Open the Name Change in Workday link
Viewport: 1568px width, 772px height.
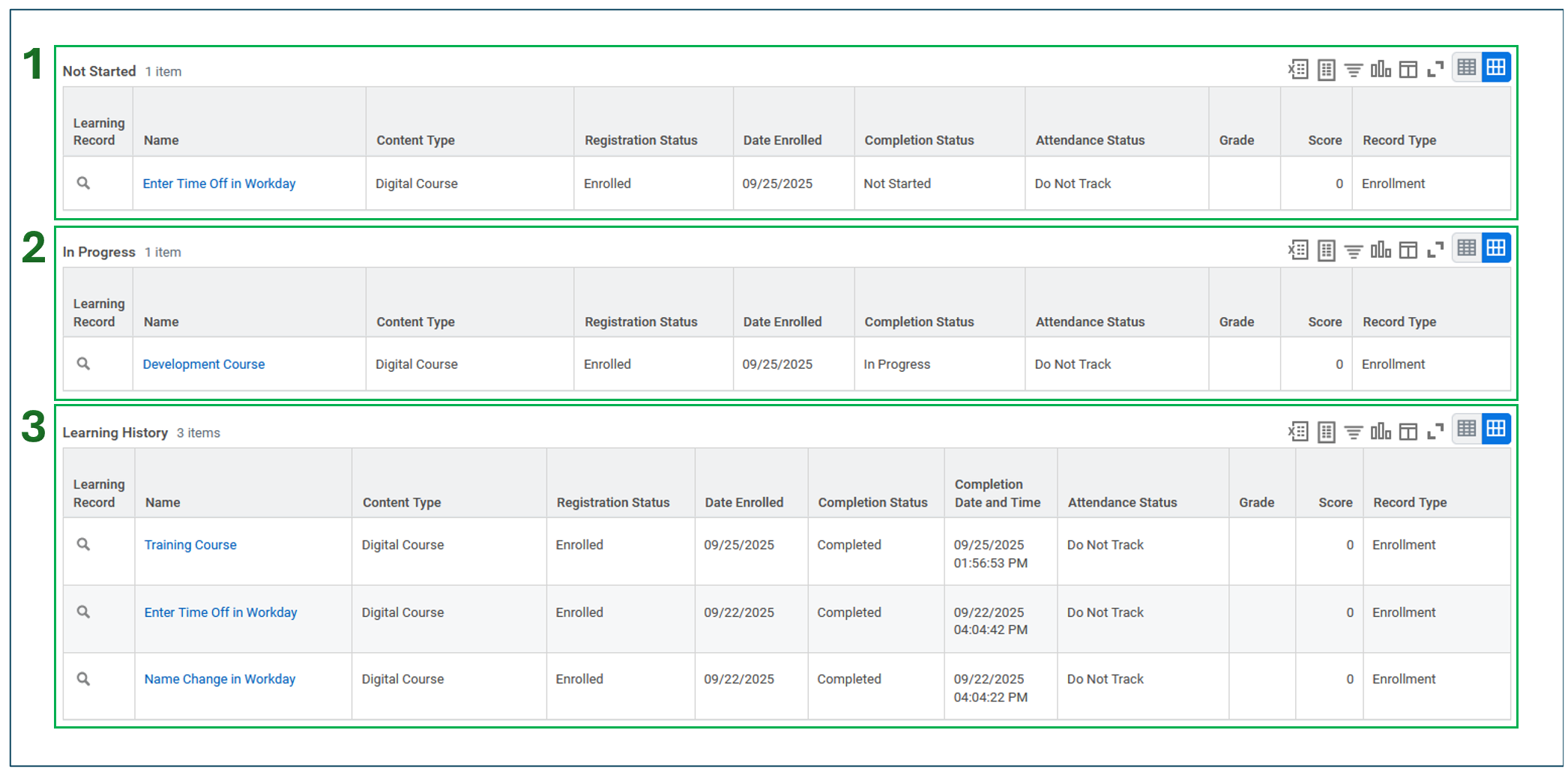coord(220,679)
